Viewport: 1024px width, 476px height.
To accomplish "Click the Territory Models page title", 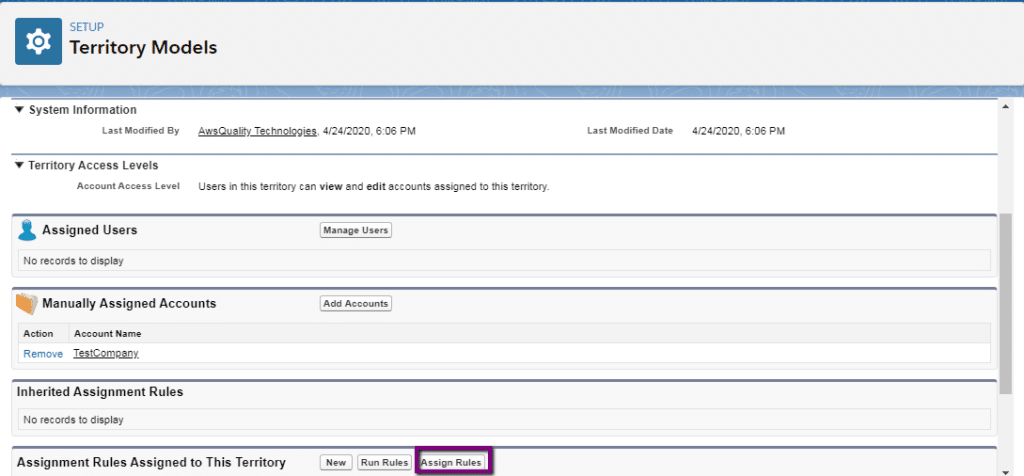I will tap(142, 47).
